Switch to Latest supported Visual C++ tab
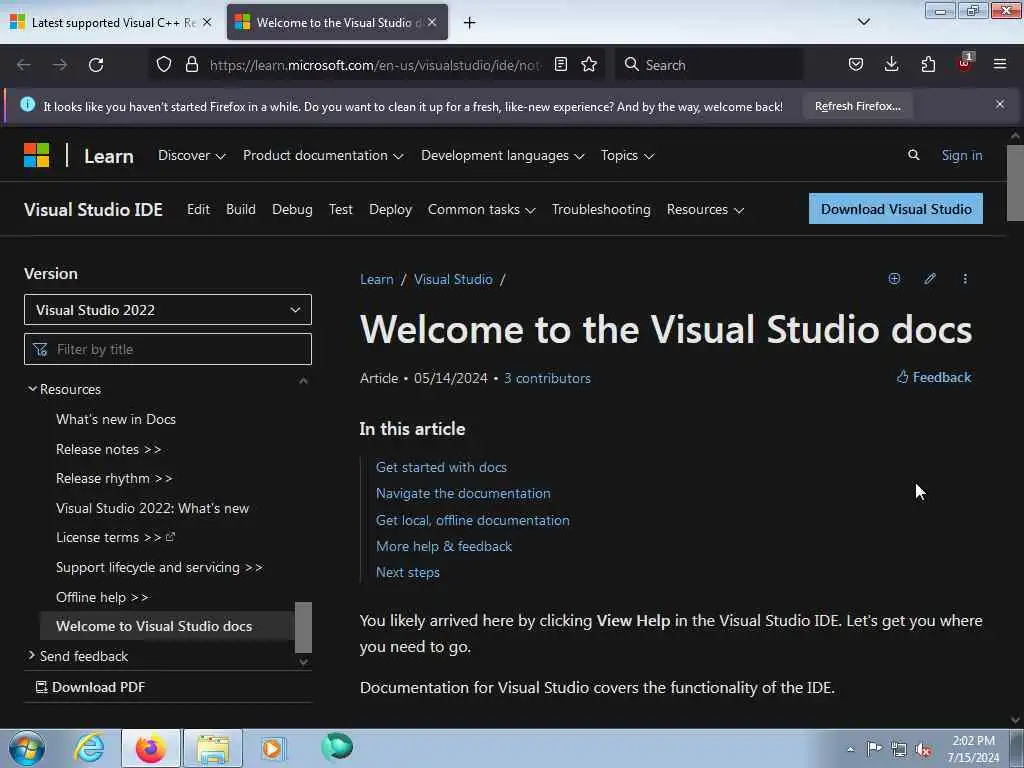The height and width of the screenshot is (768, 1024). (111, 22)
